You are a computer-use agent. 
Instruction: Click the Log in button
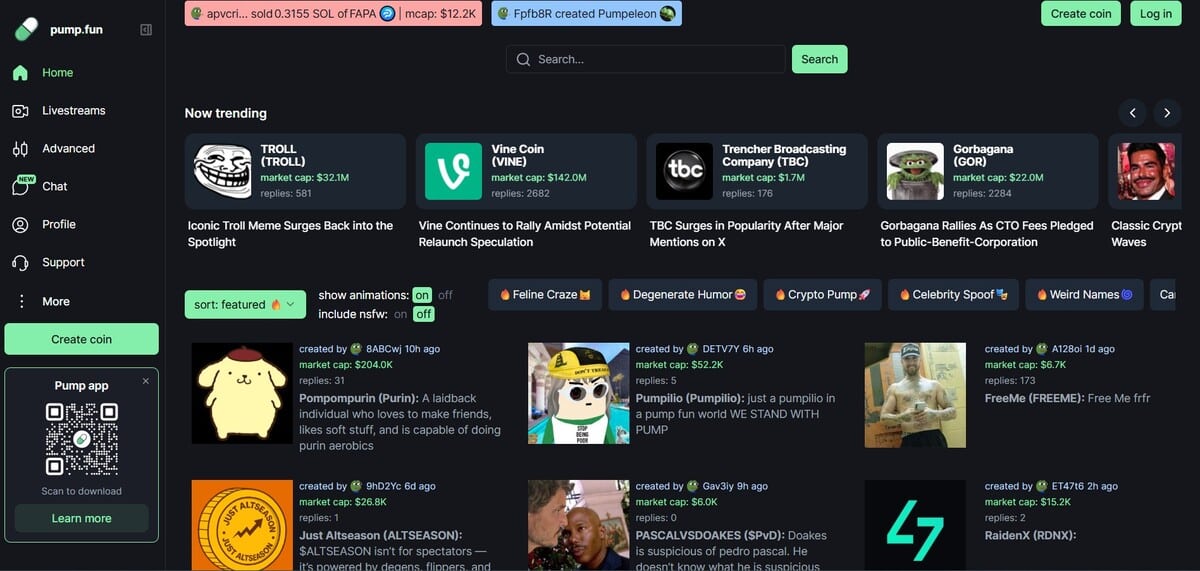click(x=1156, y=14)
